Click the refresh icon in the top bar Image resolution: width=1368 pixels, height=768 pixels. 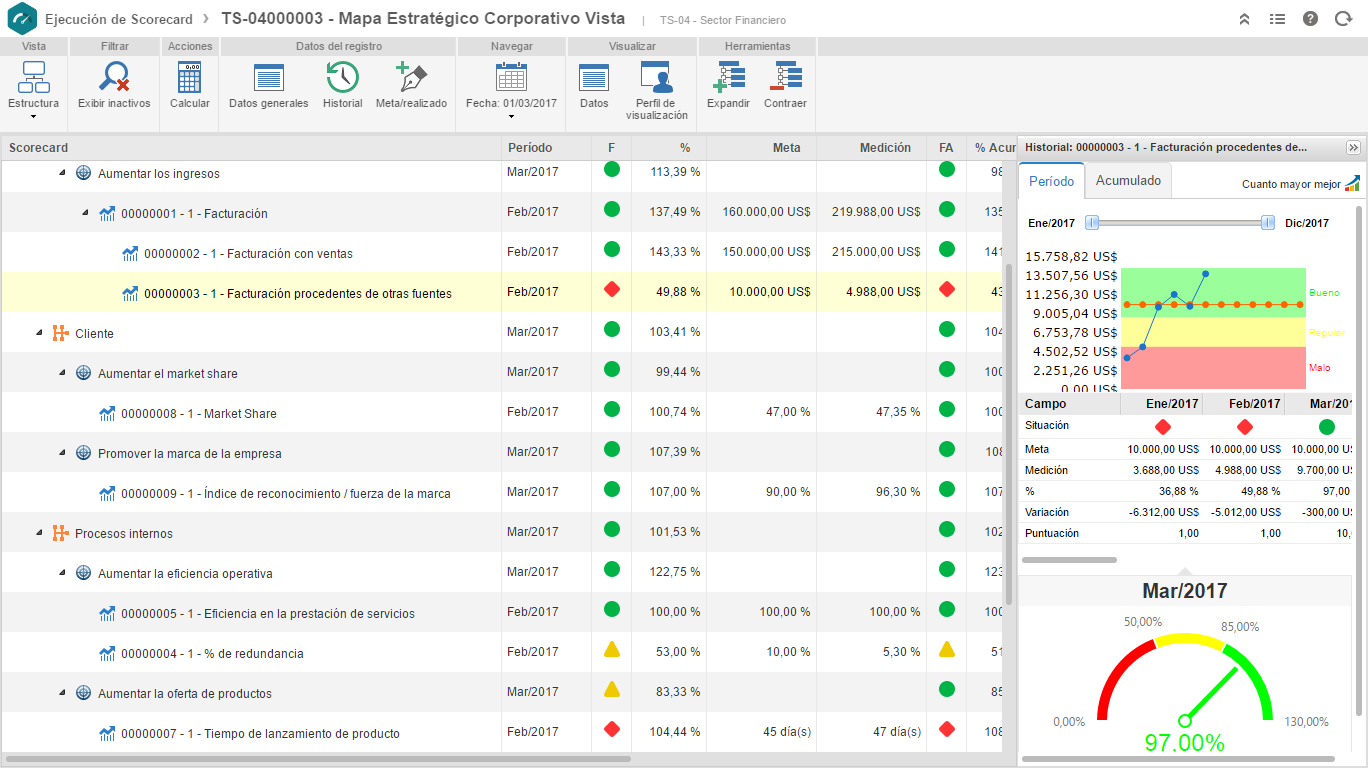pyautogui.click(x=1343, y=18)
